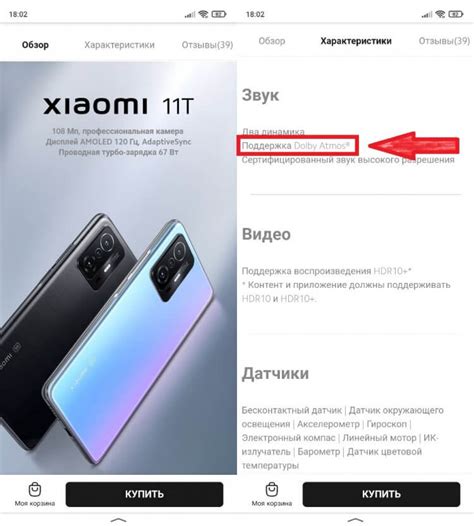This screenshot has height=526, width=474.
Task: Click the HDR10+ link after воспроизведения
Action: click(x=392, y=271)
